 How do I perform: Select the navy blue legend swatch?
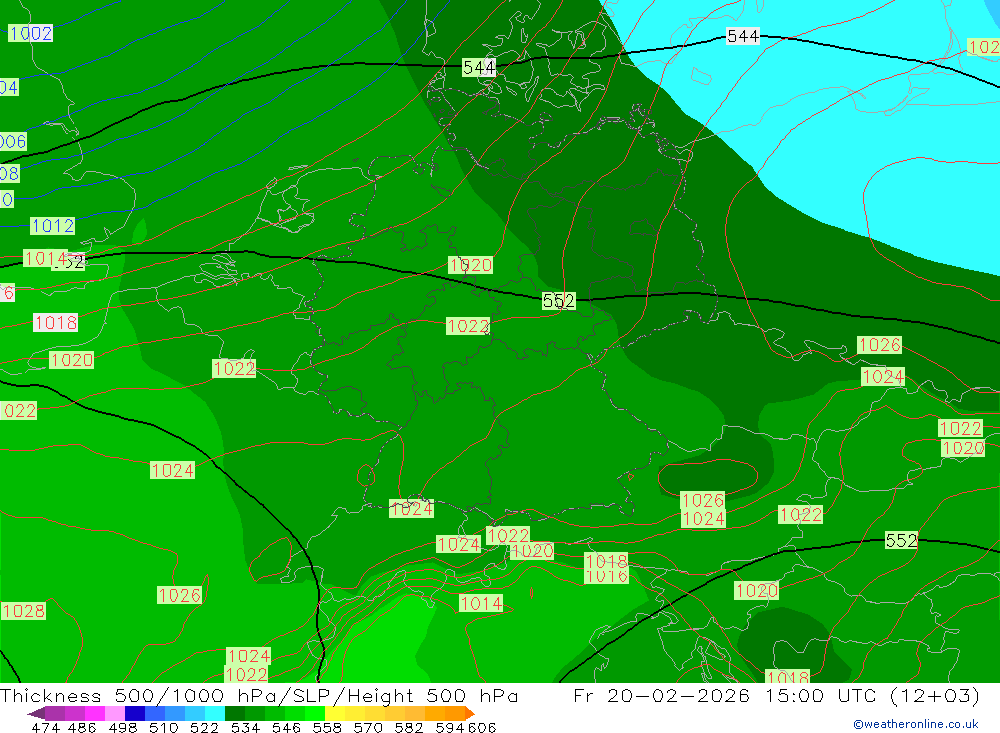135,713
